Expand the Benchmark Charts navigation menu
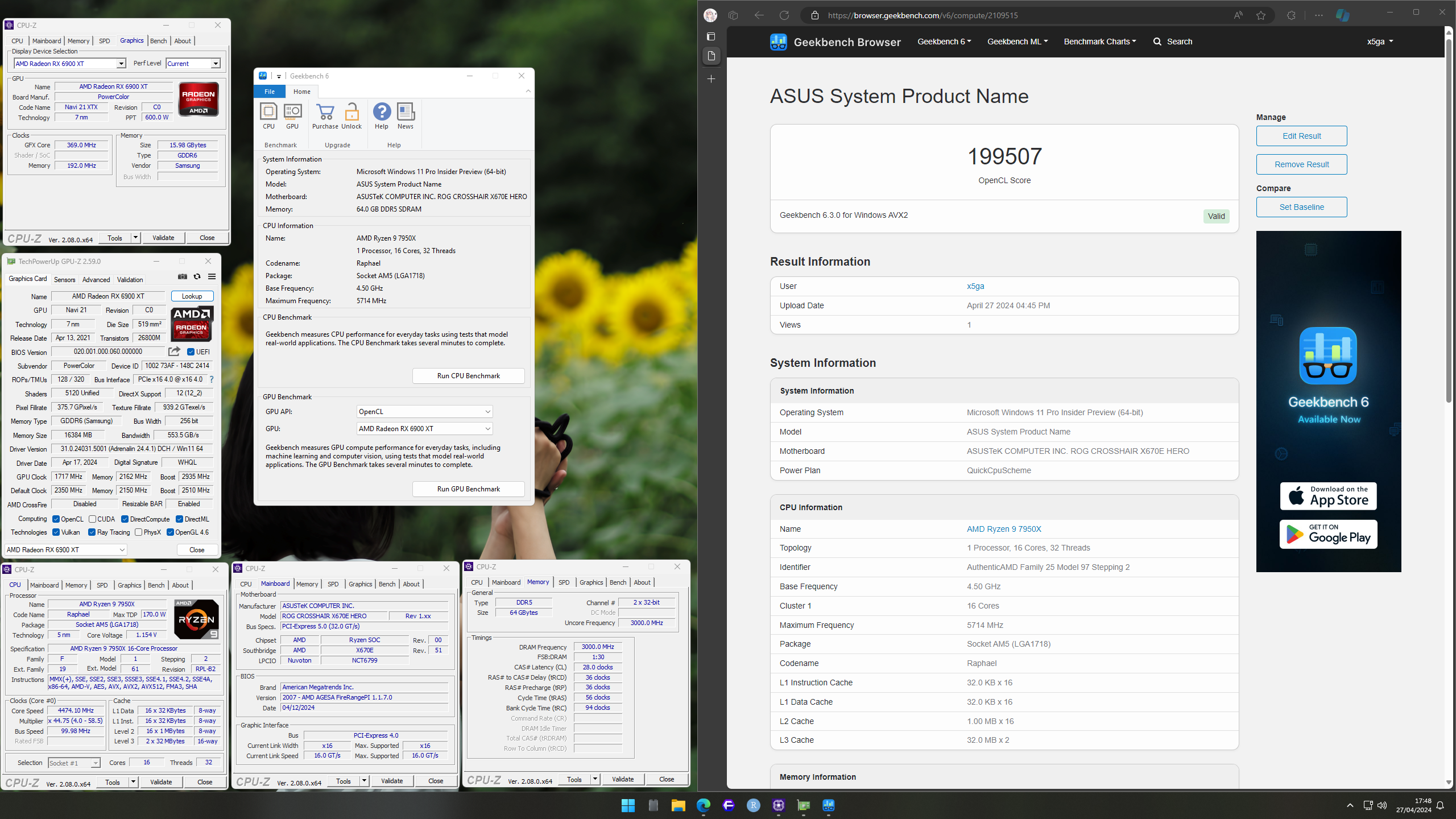 [x=1099, y=42]
